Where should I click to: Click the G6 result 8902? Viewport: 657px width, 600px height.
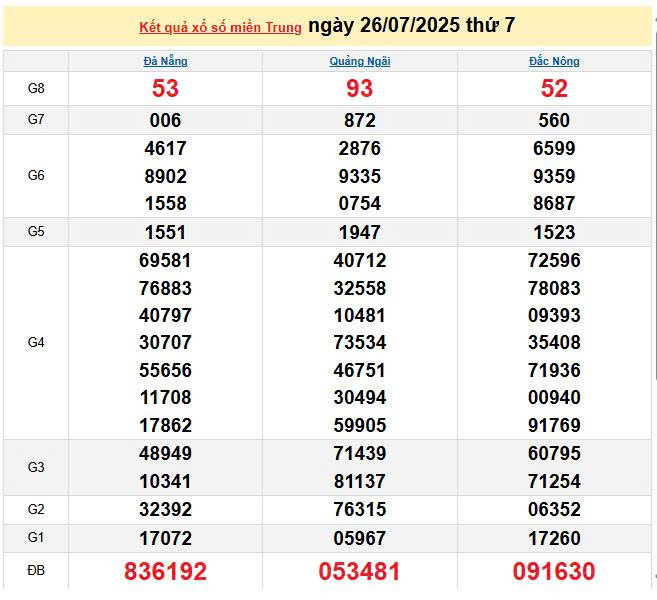(x=166, y=176)
